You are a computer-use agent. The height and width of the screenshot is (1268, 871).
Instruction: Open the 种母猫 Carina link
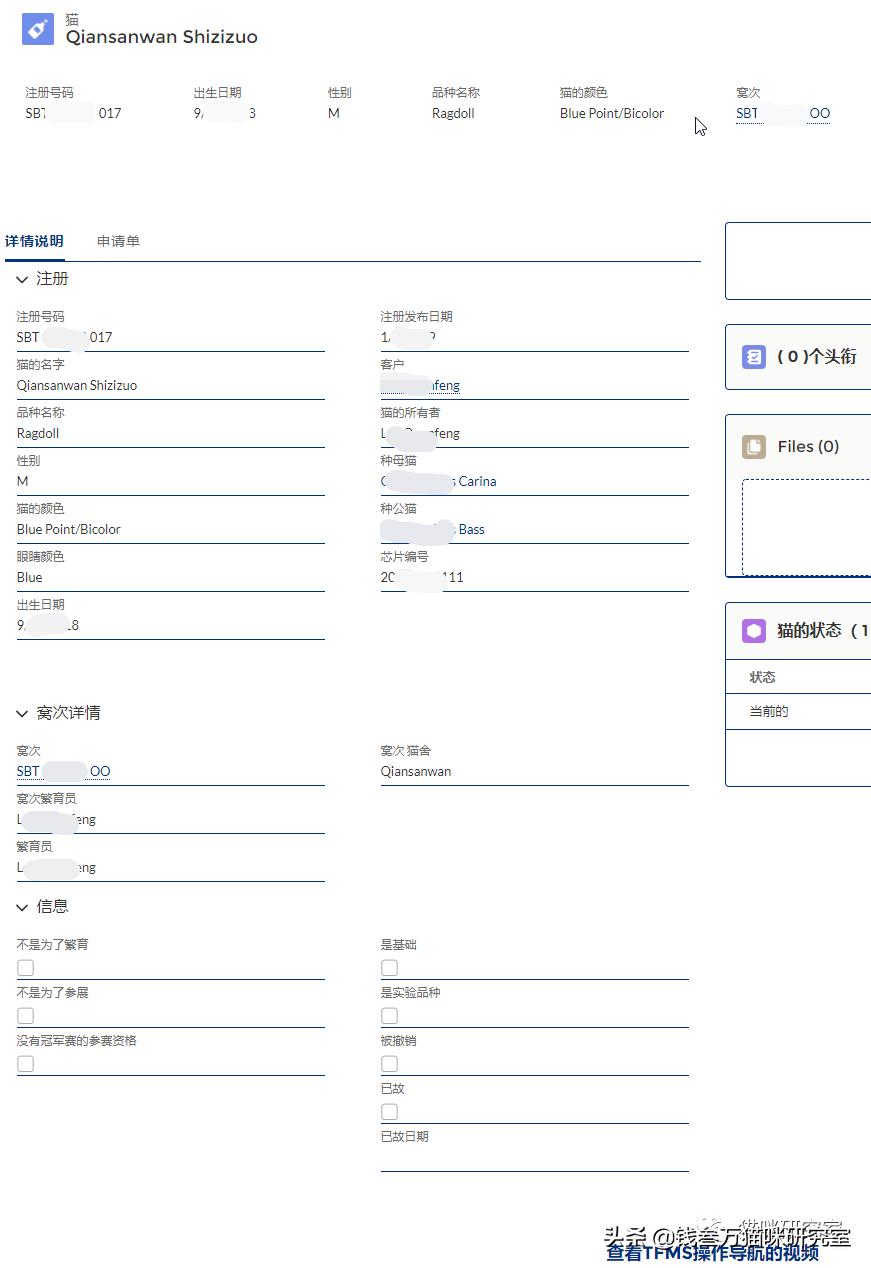(440, 481)
